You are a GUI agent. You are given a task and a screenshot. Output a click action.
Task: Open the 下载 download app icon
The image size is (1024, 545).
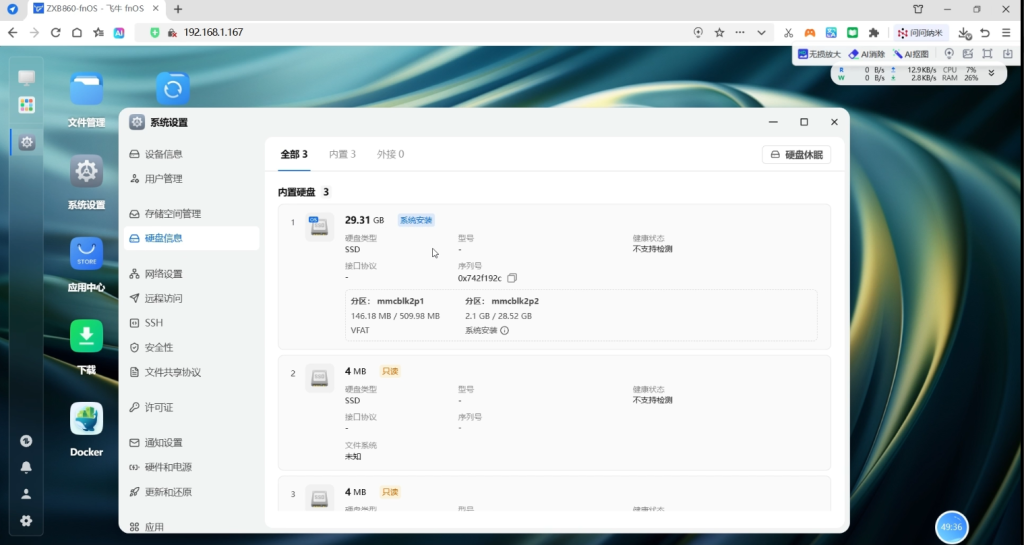tap(86, 337)
